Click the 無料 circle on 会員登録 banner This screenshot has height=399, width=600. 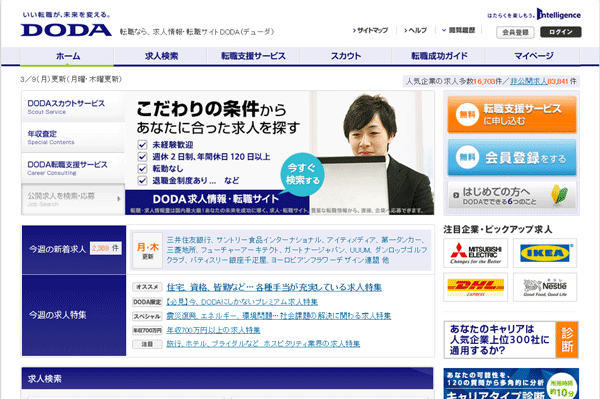(467, 157)
